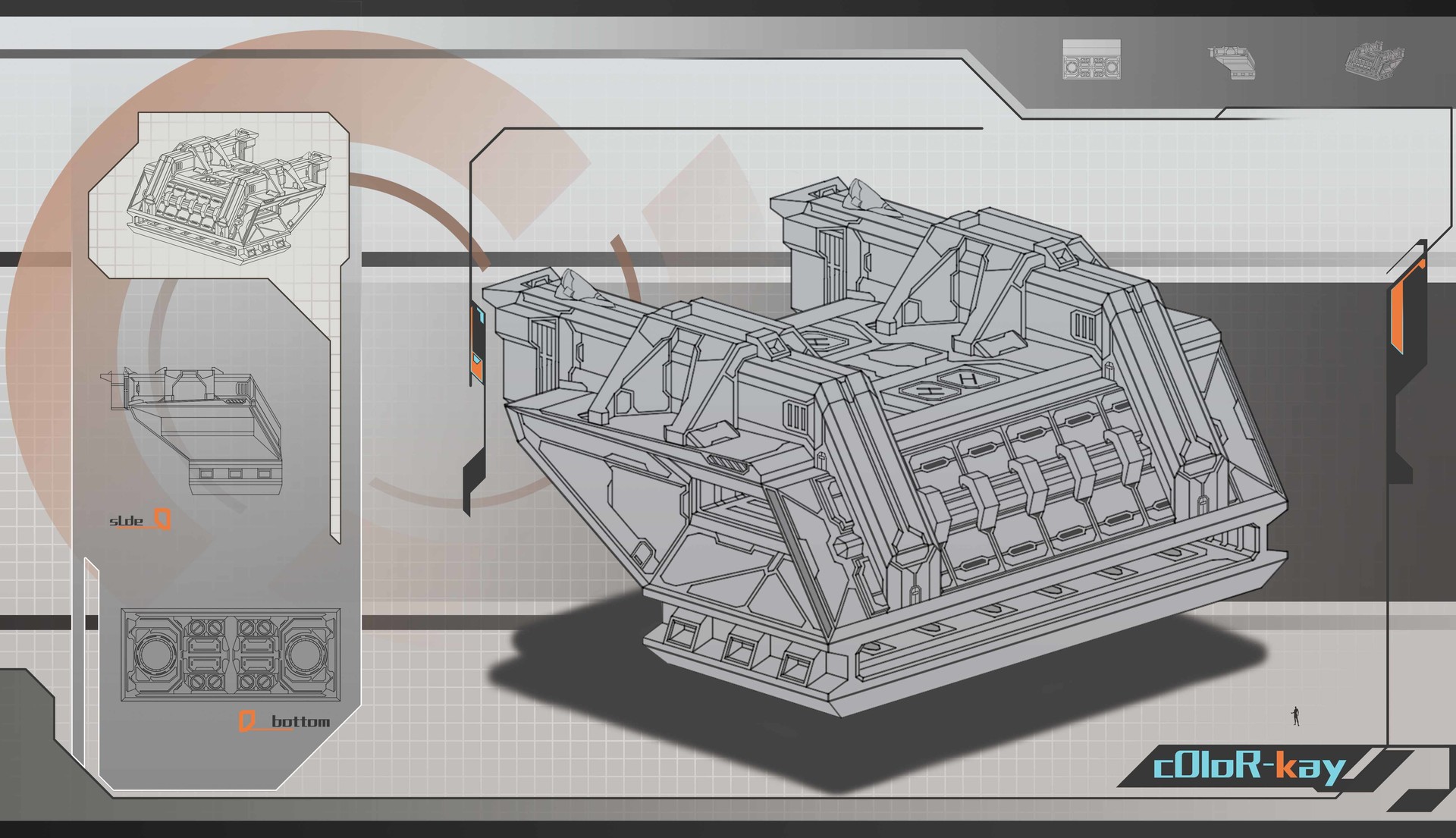
Task: Open the bottom-view wireframe thumbnail
Action: pyautogui.click(x=231, y=654)
